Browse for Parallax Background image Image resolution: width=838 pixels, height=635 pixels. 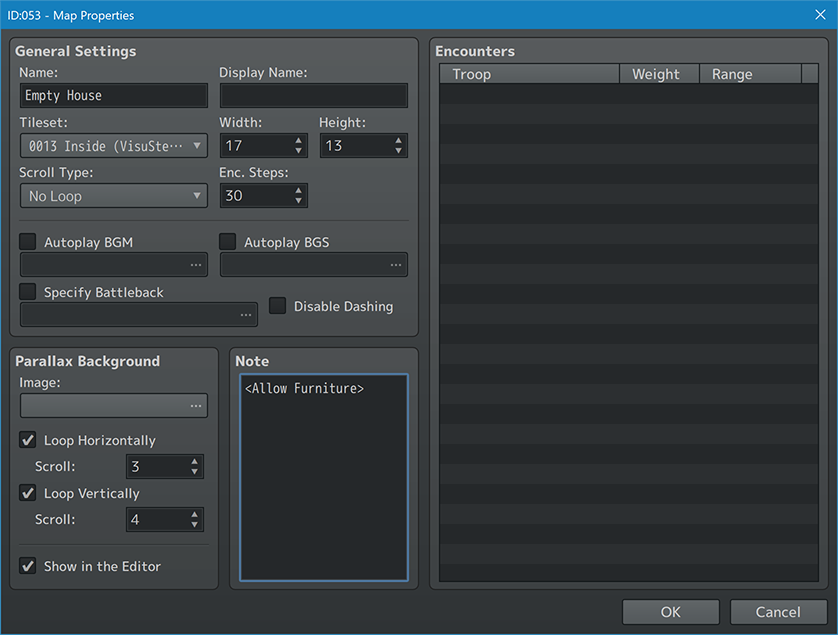click(196, 406)
